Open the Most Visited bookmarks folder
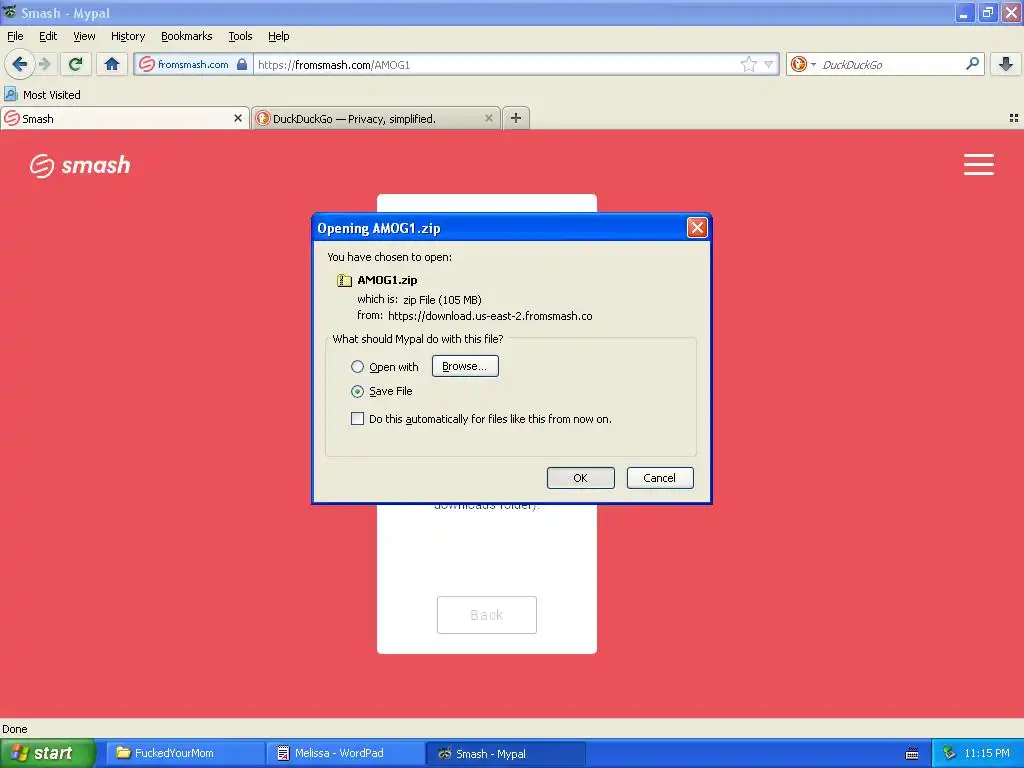Viewport: 1024px width, 768px height. [42, 95]
